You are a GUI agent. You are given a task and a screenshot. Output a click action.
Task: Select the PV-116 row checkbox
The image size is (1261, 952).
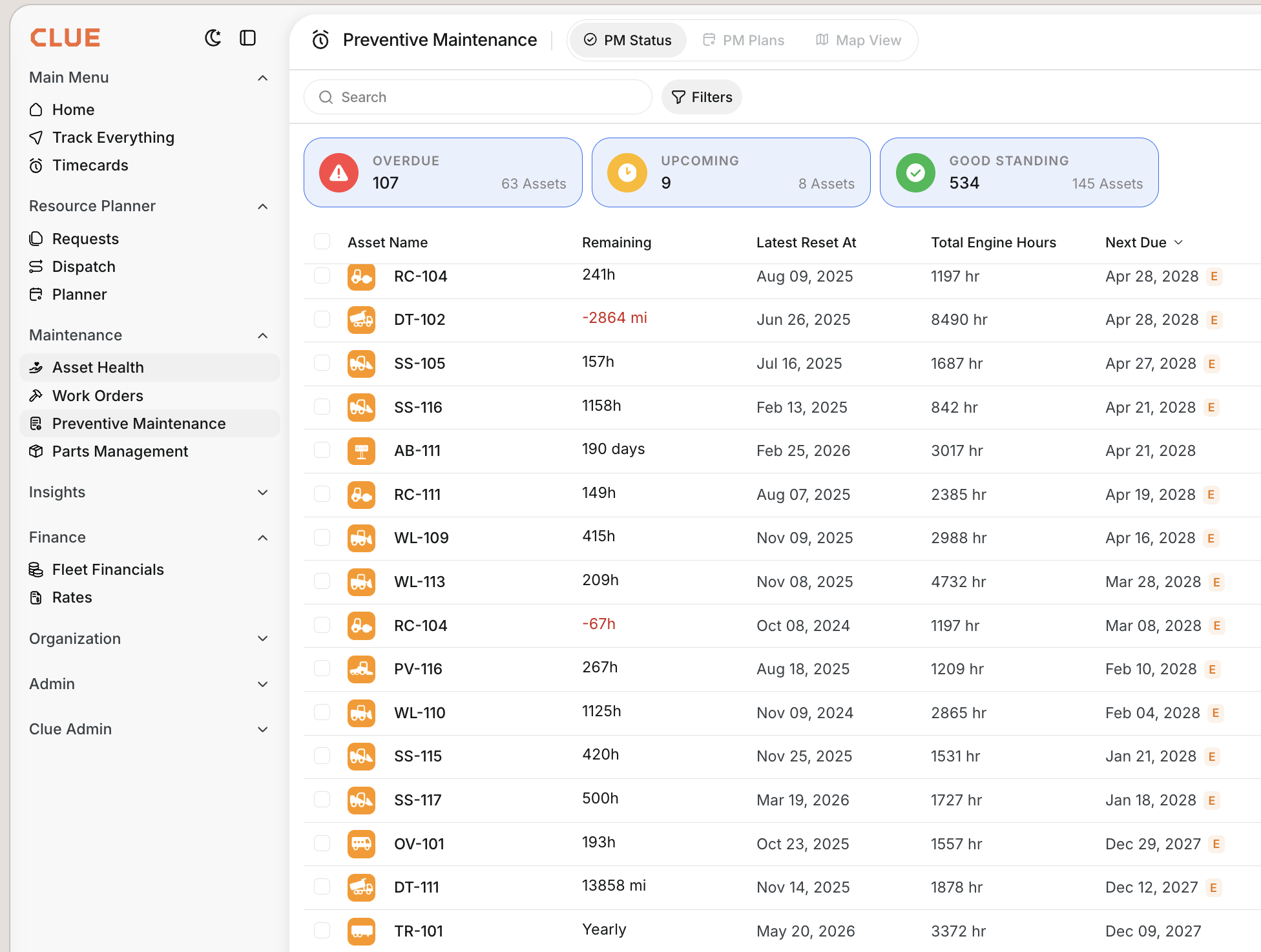tap(322, 668)
